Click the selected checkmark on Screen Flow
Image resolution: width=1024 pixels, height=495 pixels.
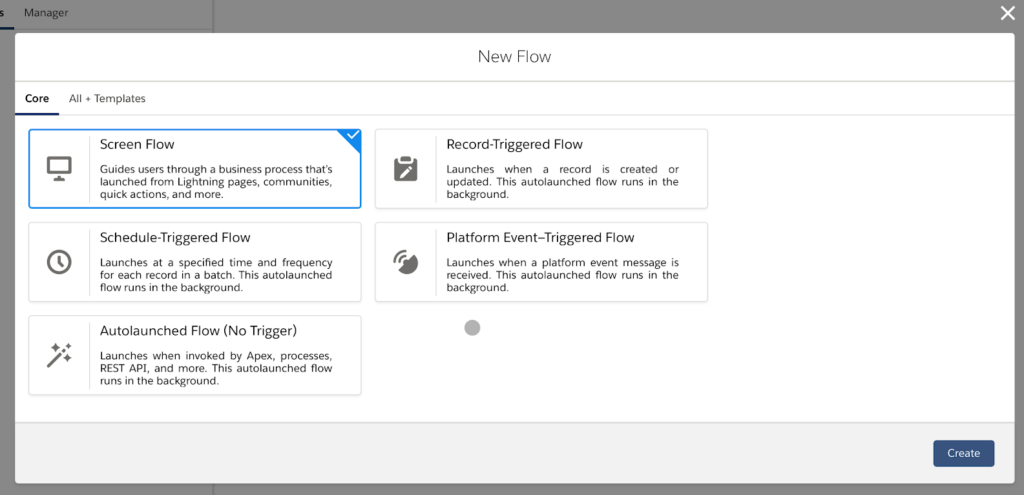[353, 135]
